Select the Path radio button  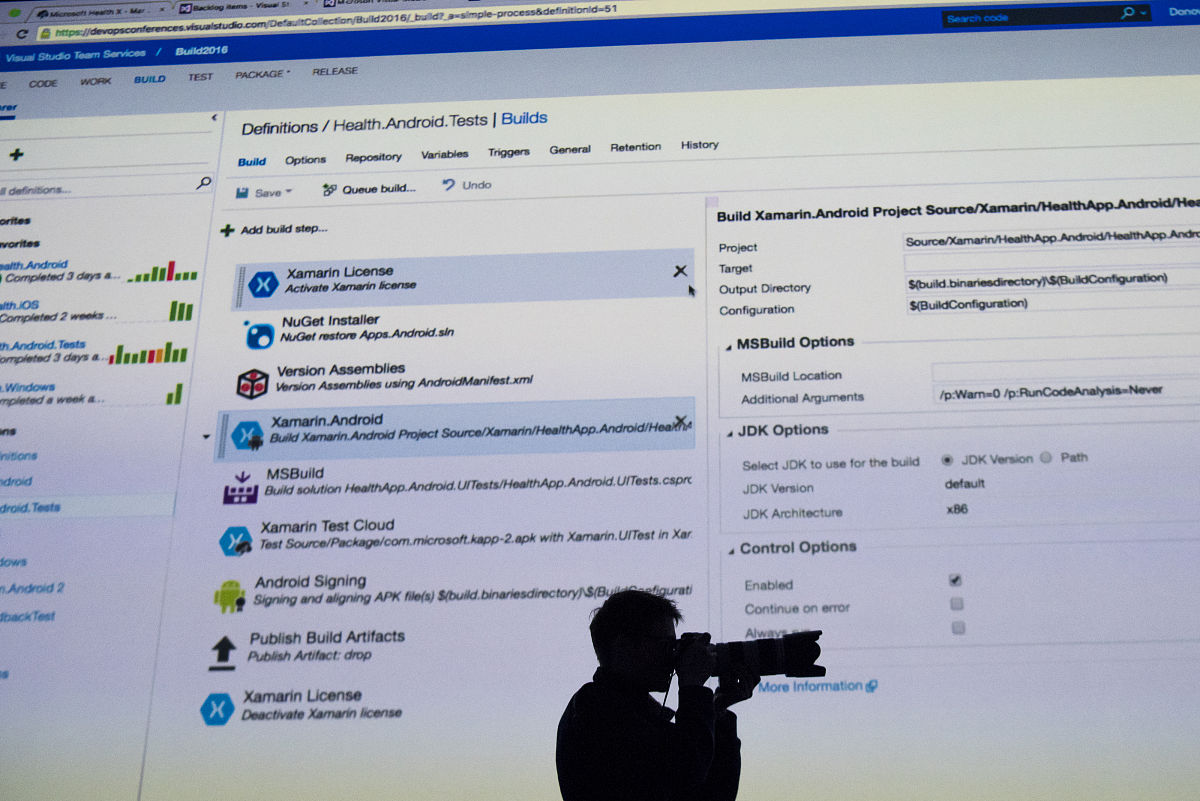tap(1046, 458)
